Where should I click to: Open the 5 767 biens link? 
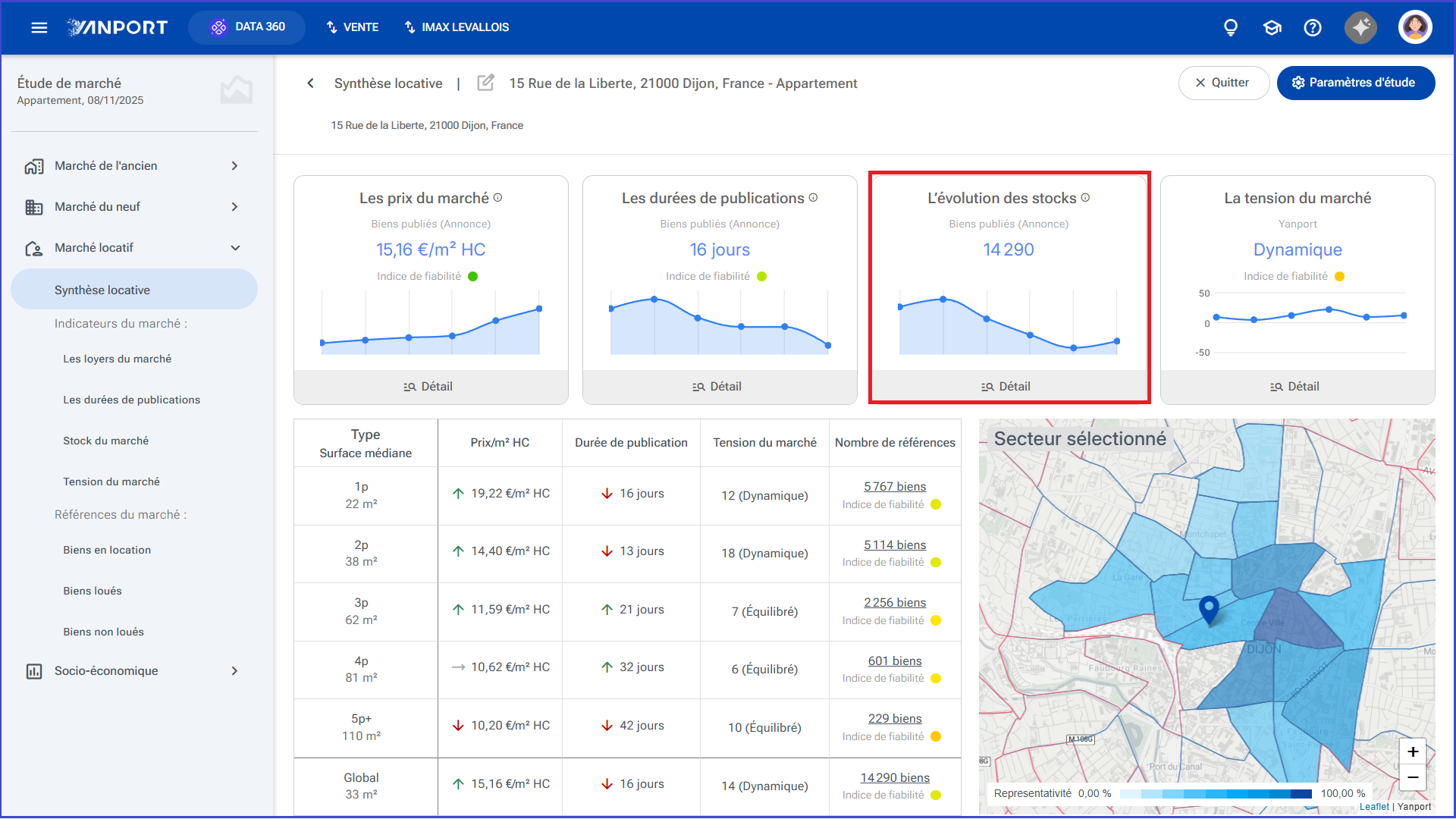(x=895, y=487)
